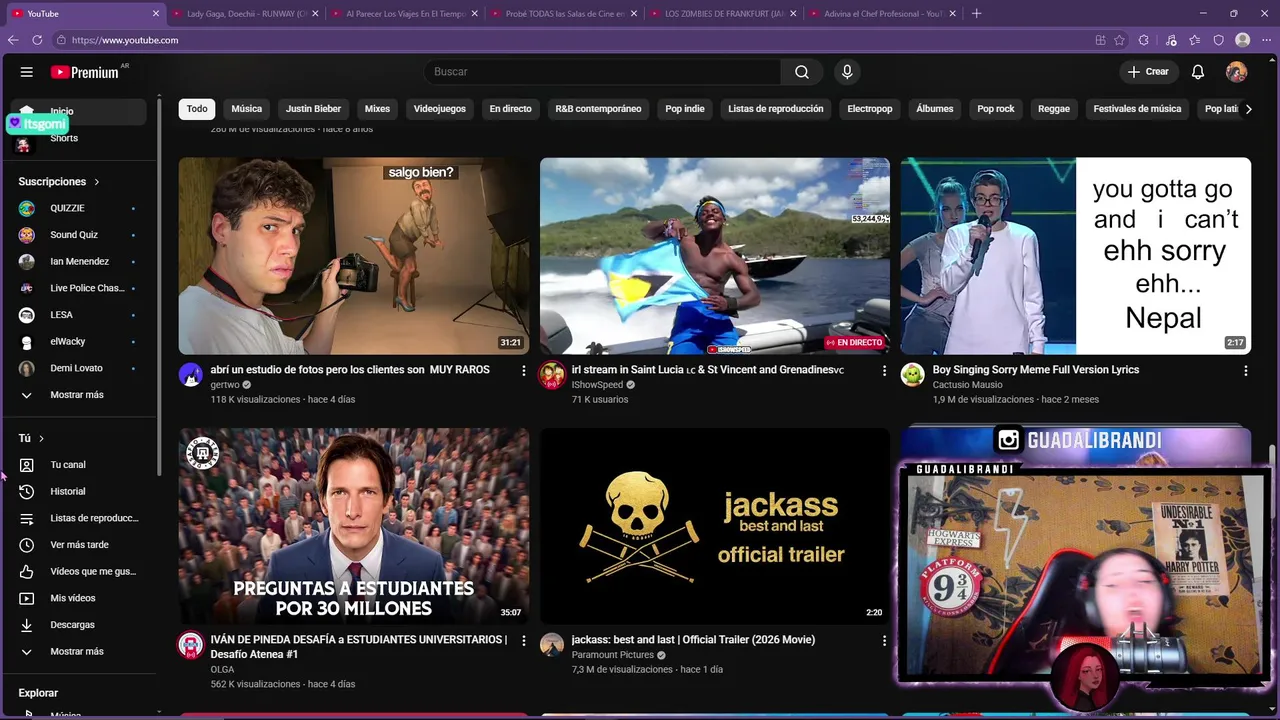Open IShowSpeed channel avatar
This screenshot has height=720, width=1280.
coord(552,375)
